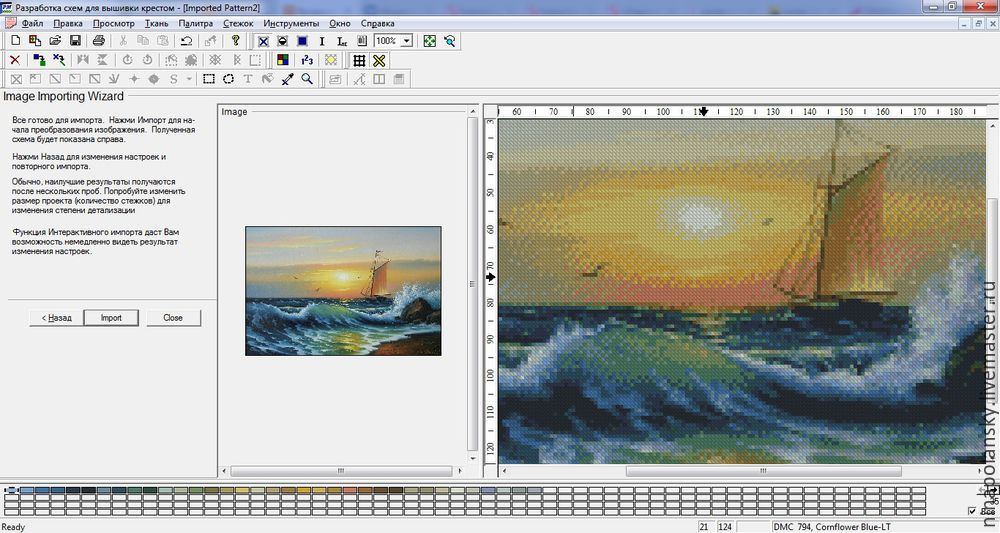This screenshot has width=1000, height=533.
Task: Click Image pane scroll-right arrow
Action: click(x=460, y=471)
